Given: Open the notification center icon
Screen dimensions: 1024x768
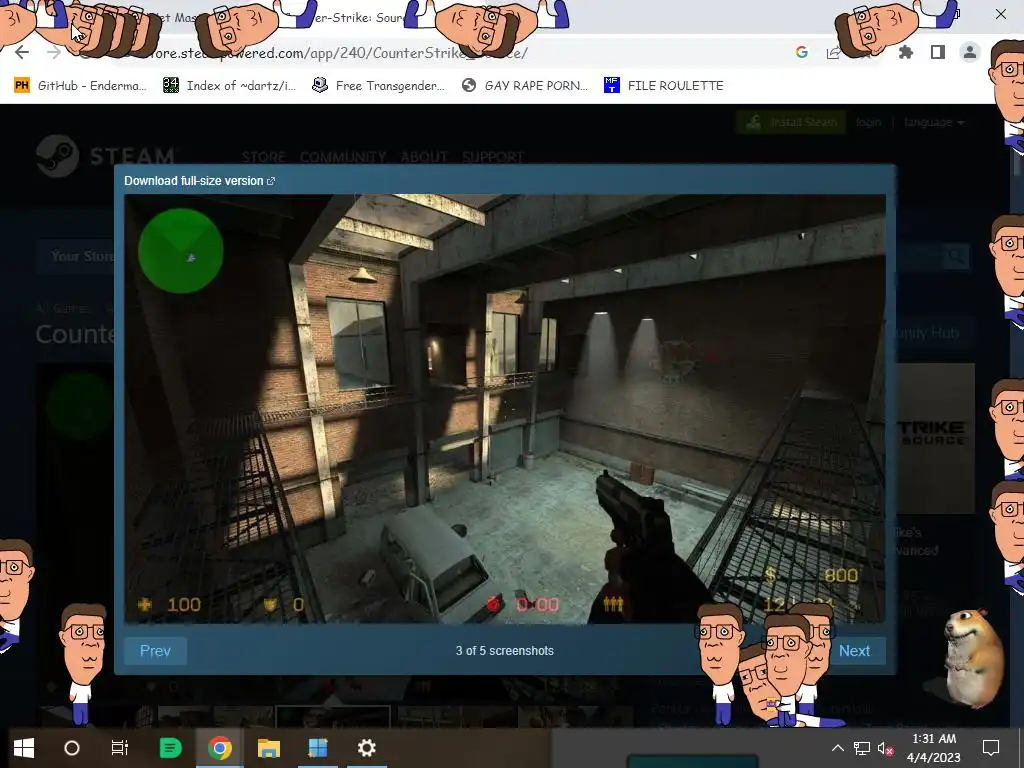Looking at the screenshot, I should tap(991, 748).
